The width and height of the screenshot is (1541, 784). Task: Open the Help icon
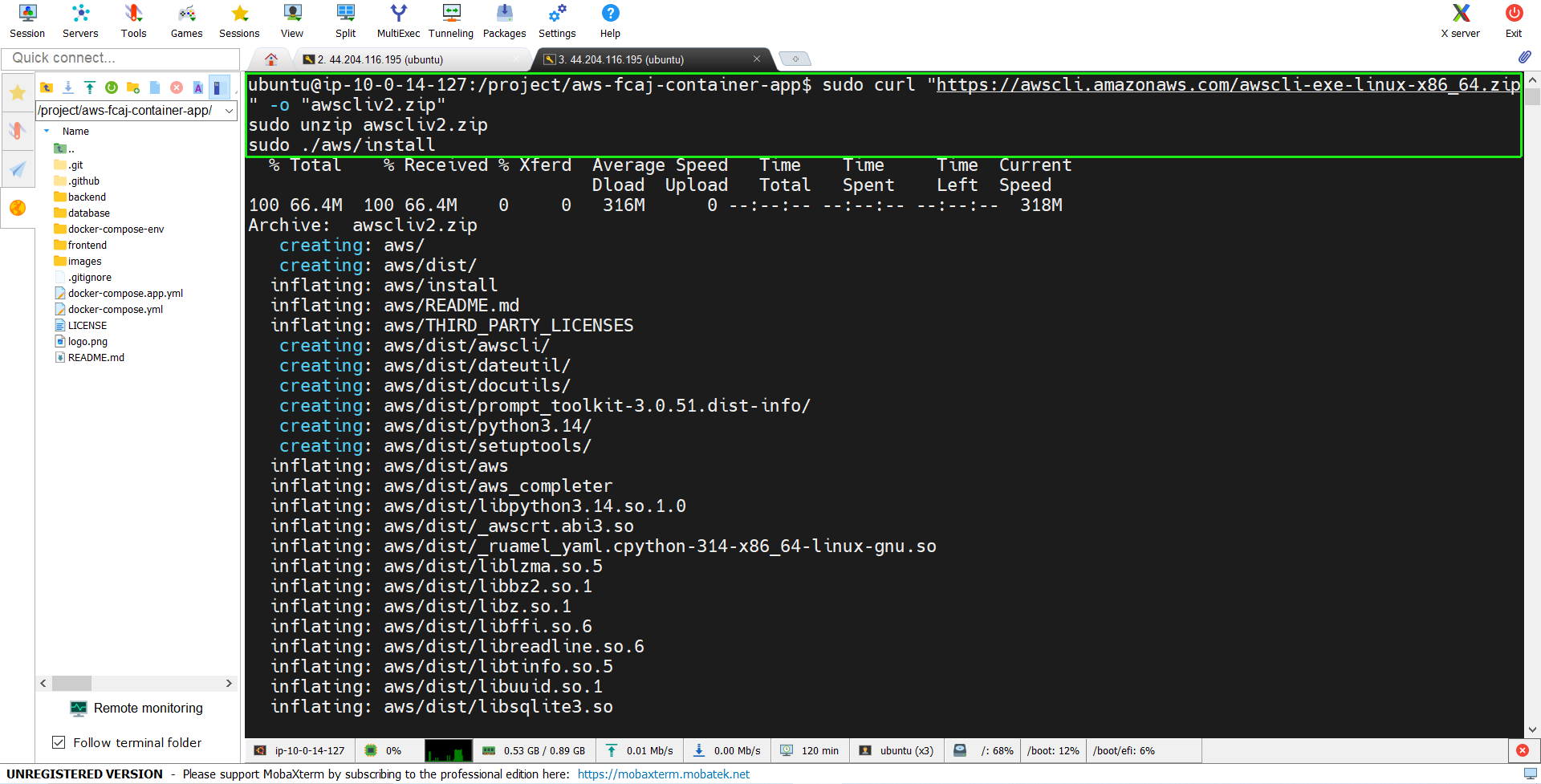click(x=610, y=21)
